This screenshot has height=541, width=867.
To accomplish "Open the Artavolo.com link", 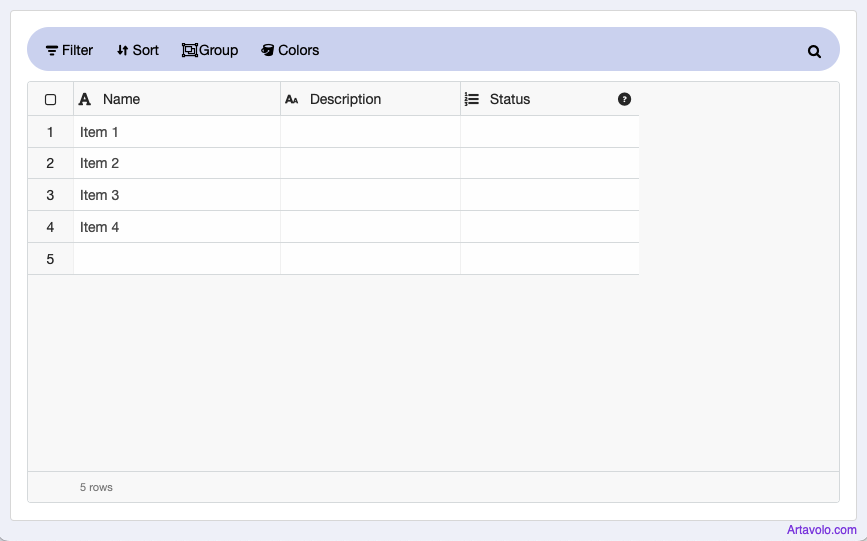I will coord(822,530).
